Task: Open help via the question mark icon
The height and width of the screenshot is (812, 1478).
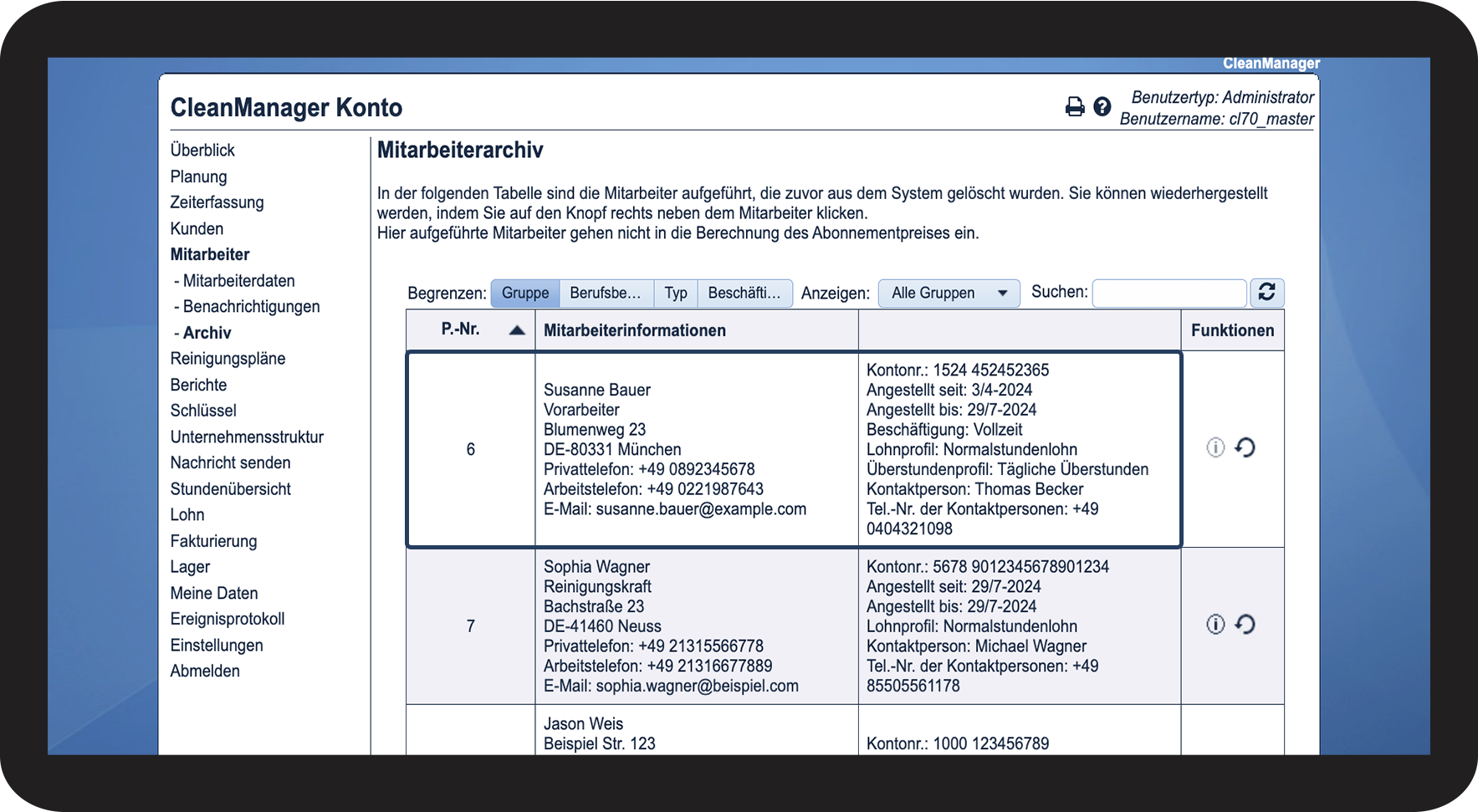Action: click(x=1102, y=107)
